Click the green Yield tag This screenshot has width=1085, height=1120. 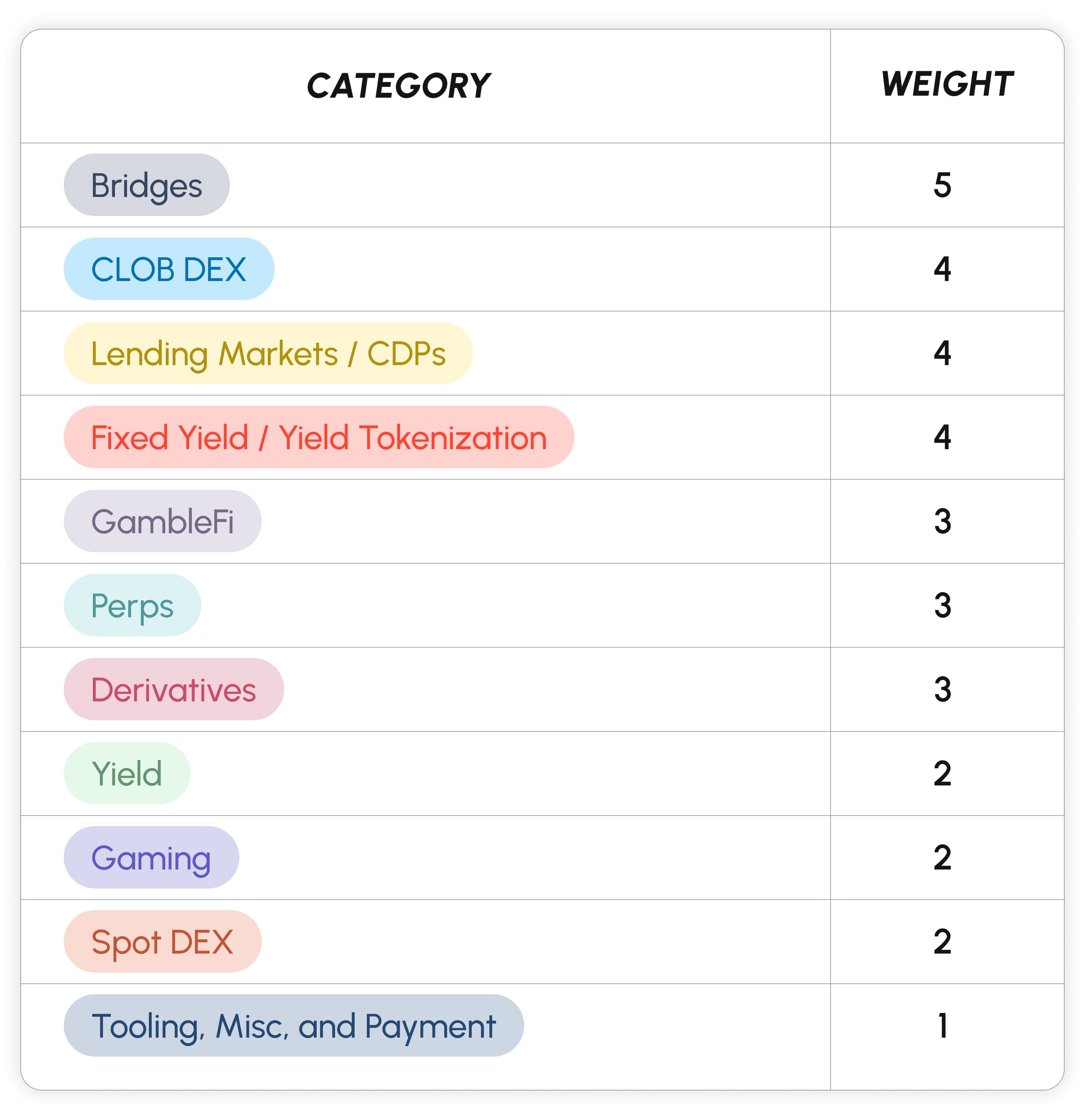pyautogui.click(x=126, y=773)
